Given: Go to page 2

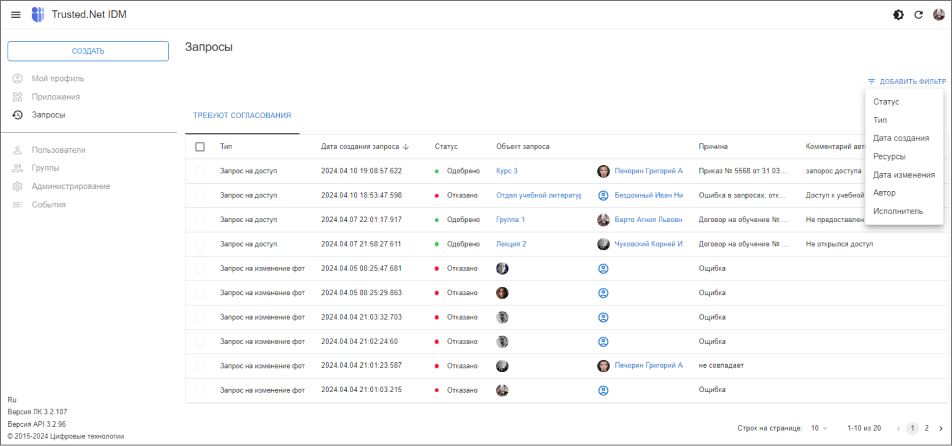Looking at the screenshot, I should [x=926, y=428].
